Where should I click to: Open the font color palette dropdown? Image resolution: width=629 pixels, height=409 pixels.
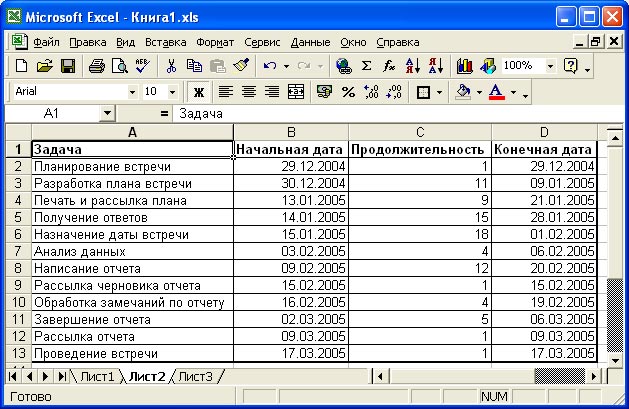[513, 92]
